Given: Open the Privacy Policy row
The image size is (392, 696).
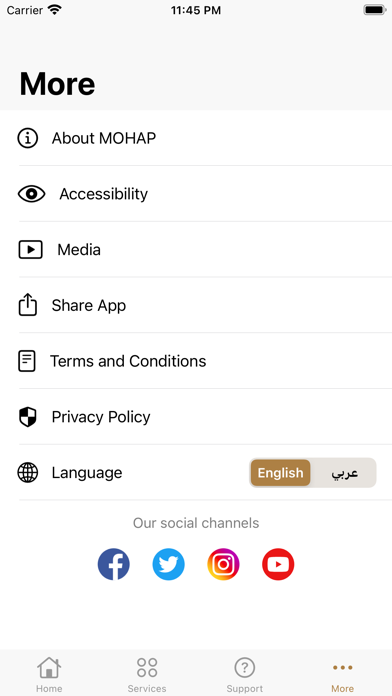Looking at the screenshot, I should (196, 417).
